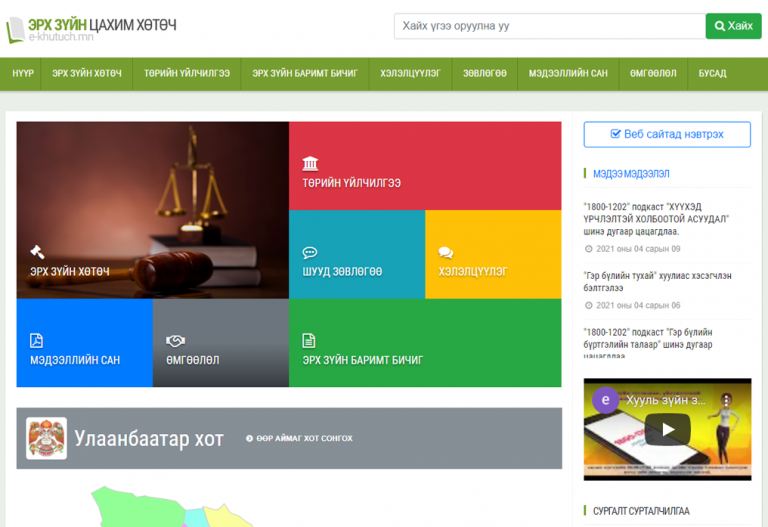Click the building icon above ТӨРИЙН ҮЙЛЧИЛГЭЭ
768x527 pixels.
[310, 163]
